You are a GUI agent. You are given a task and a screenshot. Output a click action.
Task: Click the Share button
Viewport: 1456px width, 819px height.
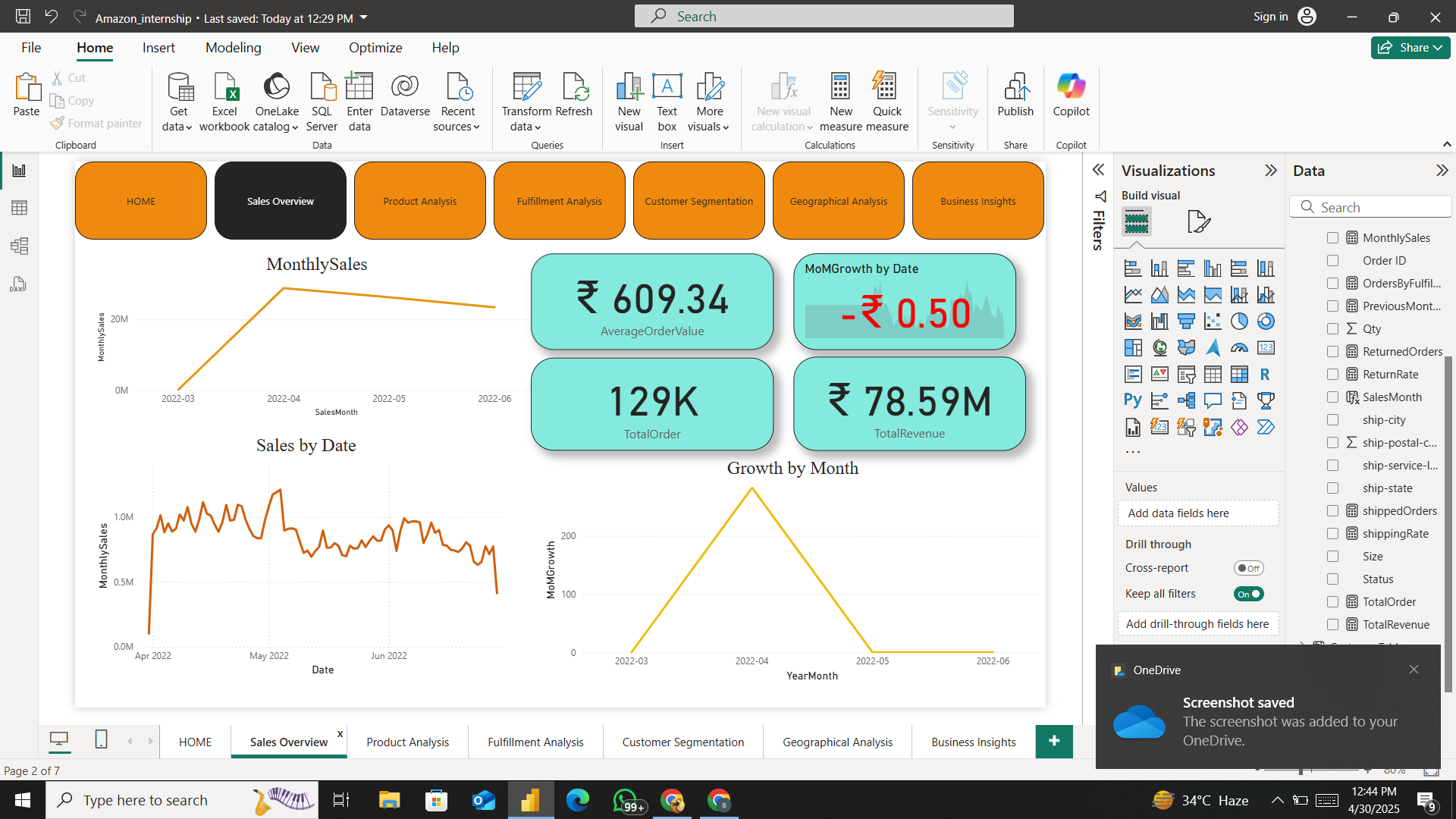[1409, 47]
